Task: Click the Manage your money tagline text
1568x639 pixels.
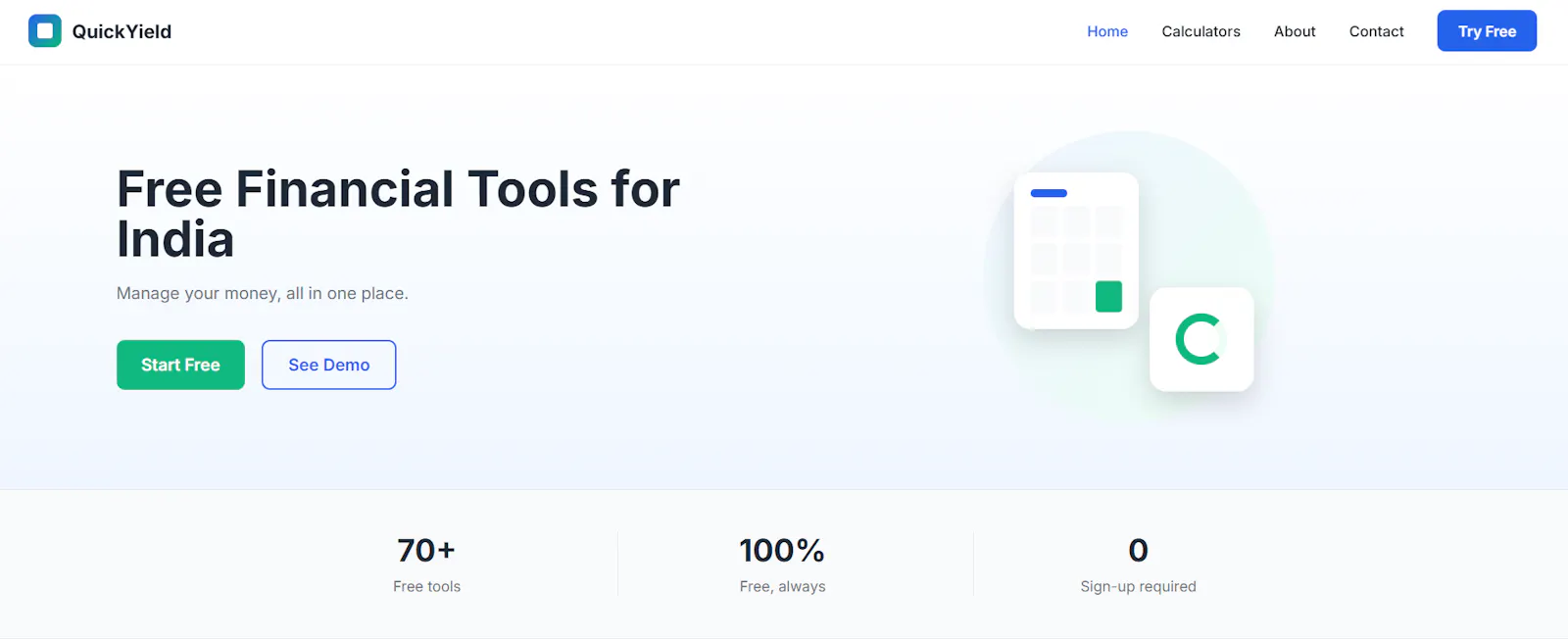Action: pyautogui.click(x=263, y=293)
